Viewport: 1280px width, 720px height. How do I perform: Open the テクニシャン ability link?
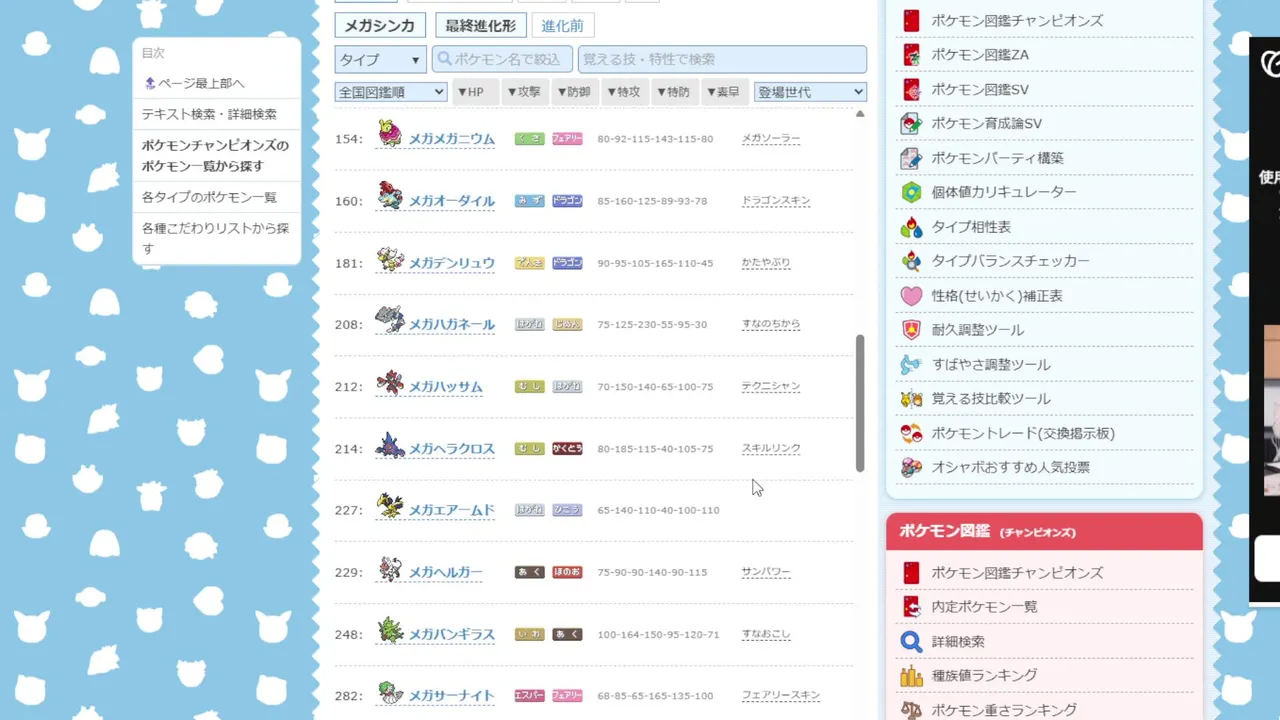coord(771,386)
